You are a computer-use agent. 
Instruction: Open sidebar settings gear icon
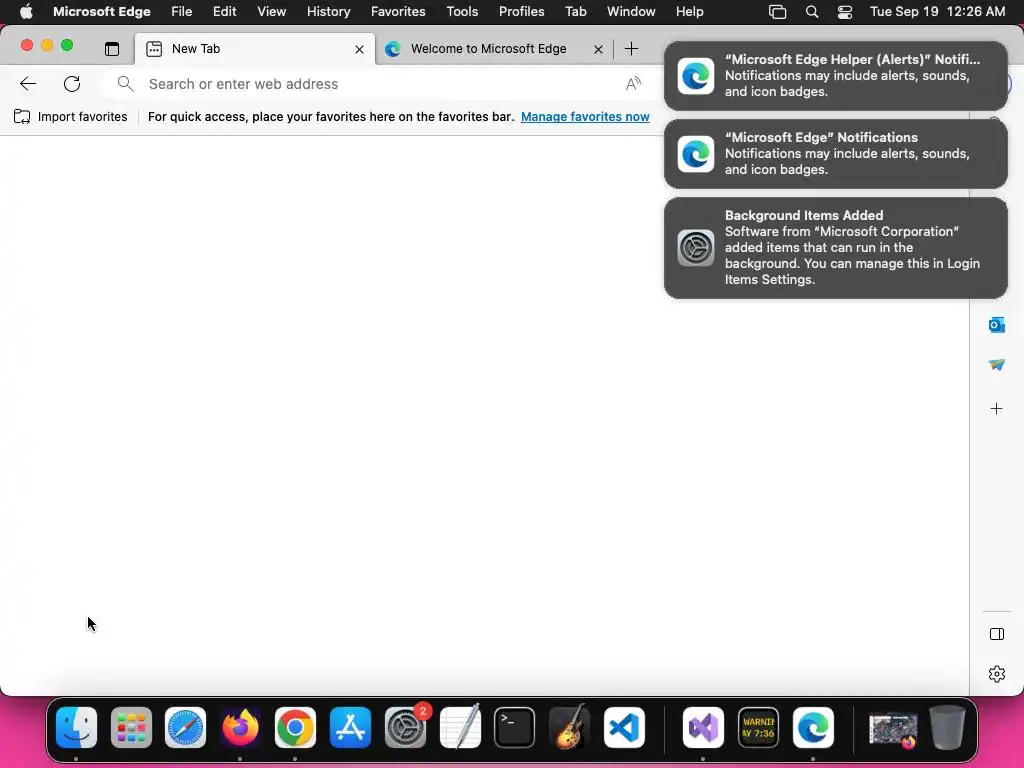(997, 674)
